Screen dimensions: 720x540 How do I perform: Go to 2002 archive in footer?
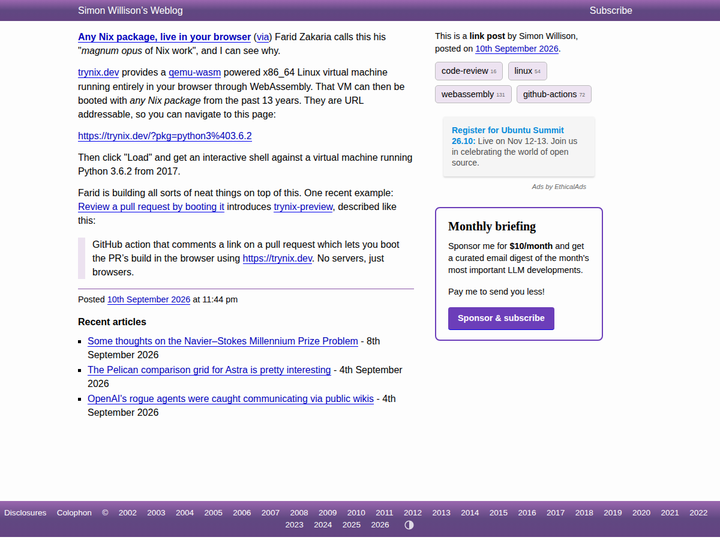click(x=127, y=512)
